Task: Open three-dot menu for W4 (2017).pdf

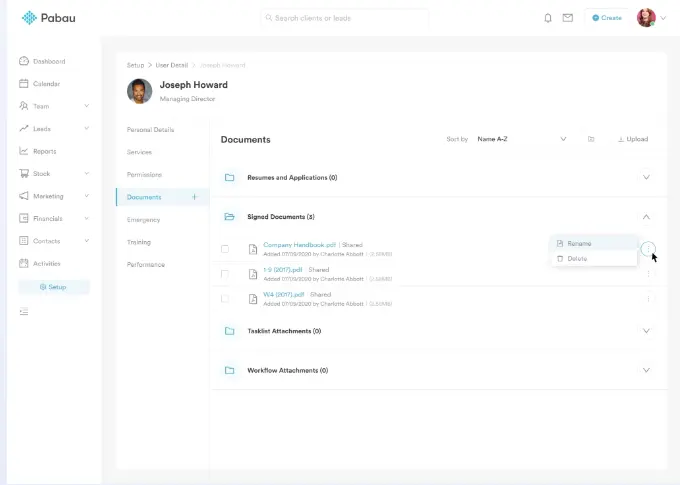Action: point(648,298)
